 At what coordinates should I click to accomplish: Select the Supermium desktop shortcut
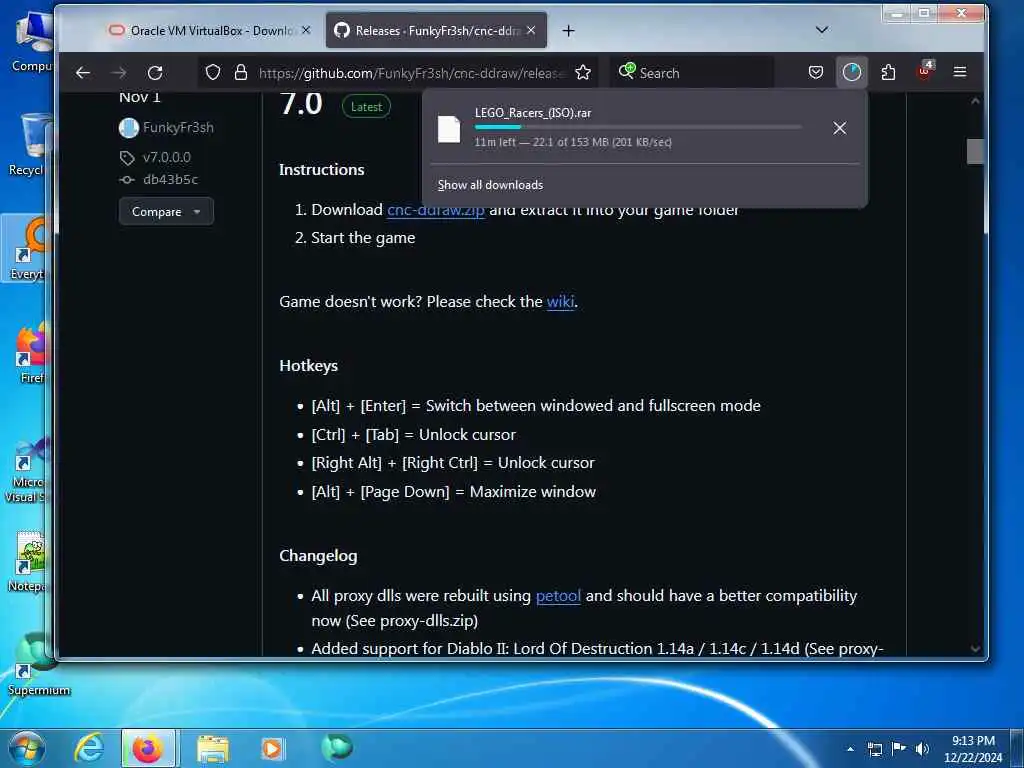coord(38,665)
